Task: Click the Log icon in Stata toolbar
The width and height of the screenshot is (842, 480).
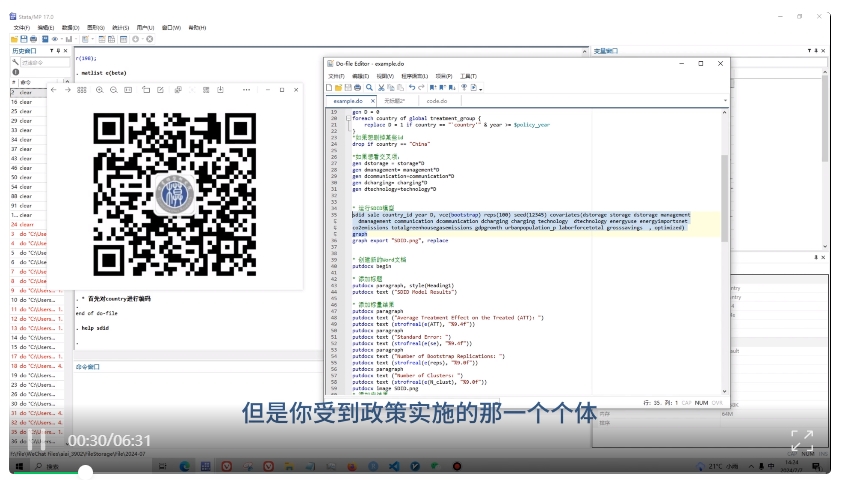Action: [x=45, y=39]
